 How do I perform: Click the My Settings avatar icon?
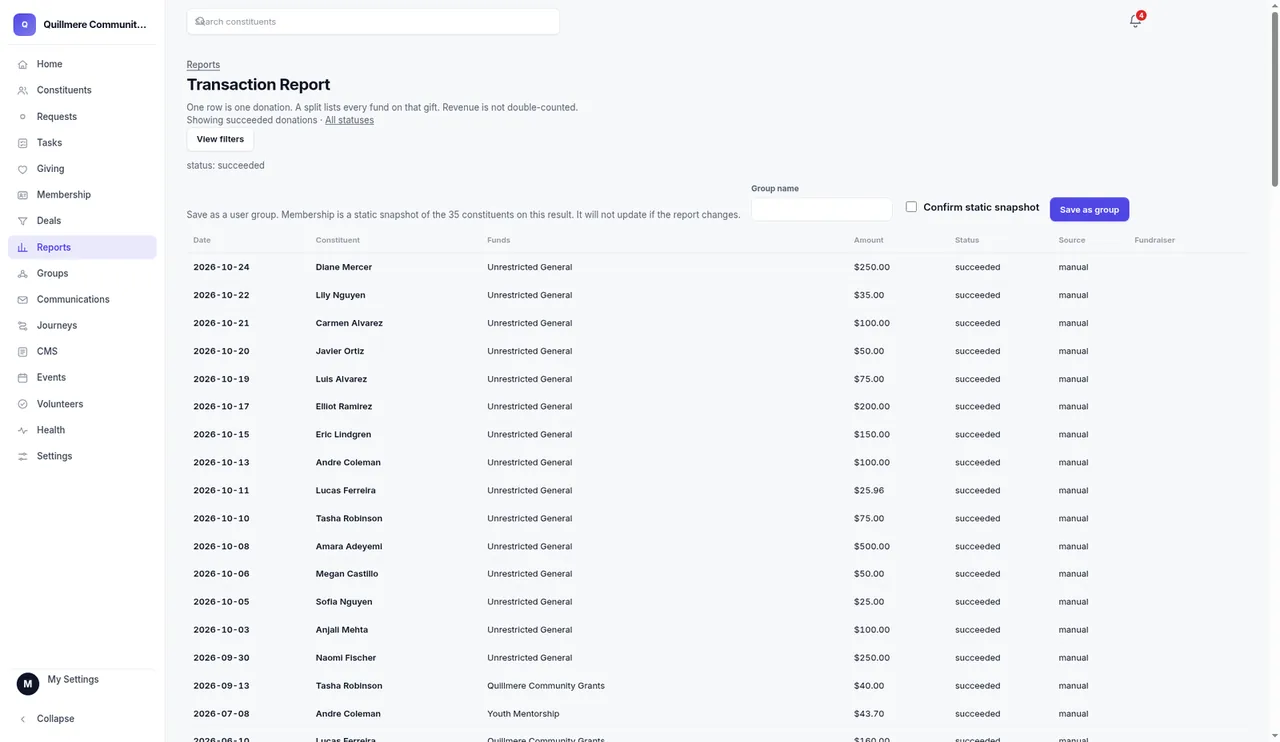tap(28, 684)
